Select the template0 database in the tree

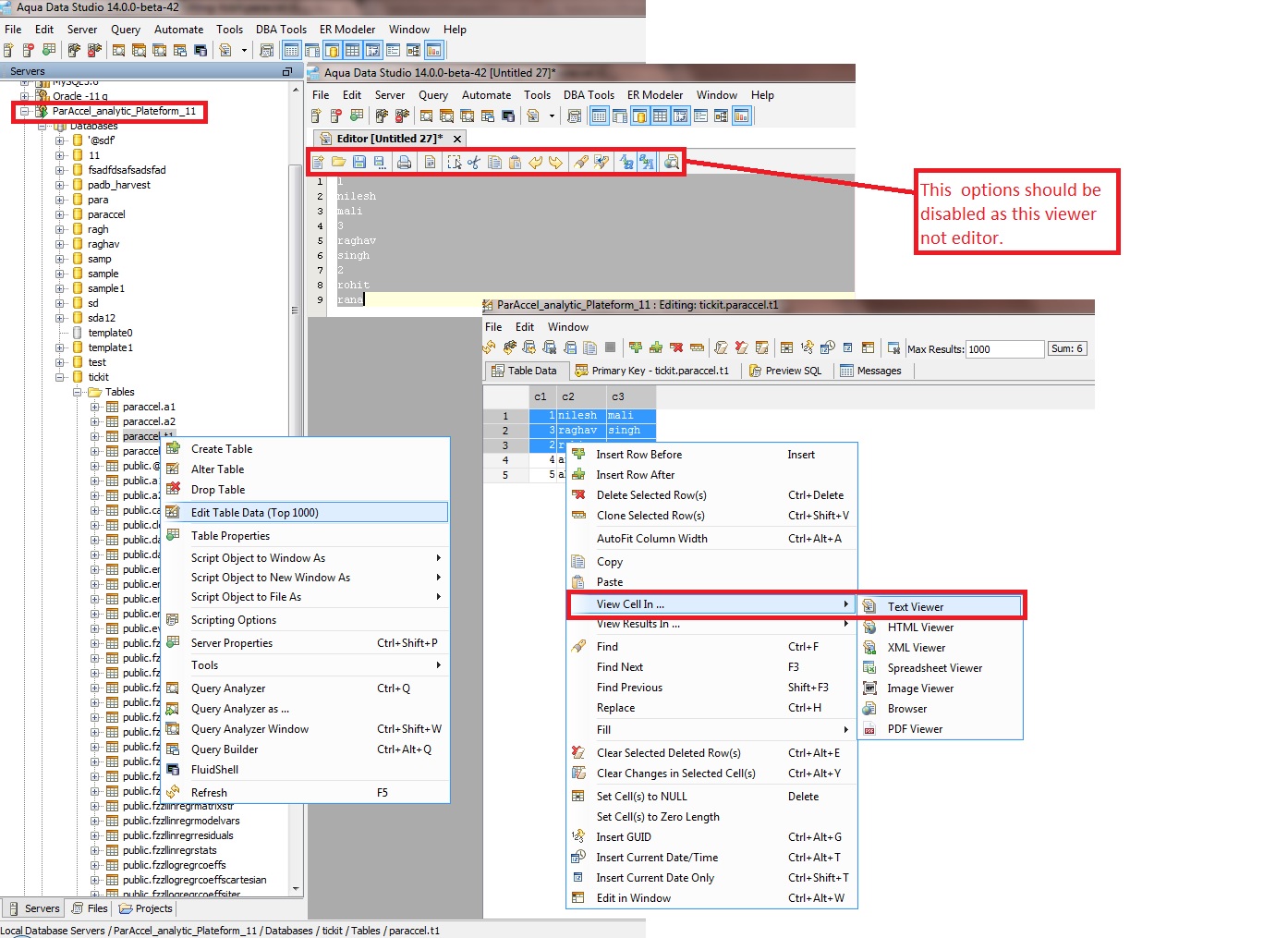pos(110,333)
